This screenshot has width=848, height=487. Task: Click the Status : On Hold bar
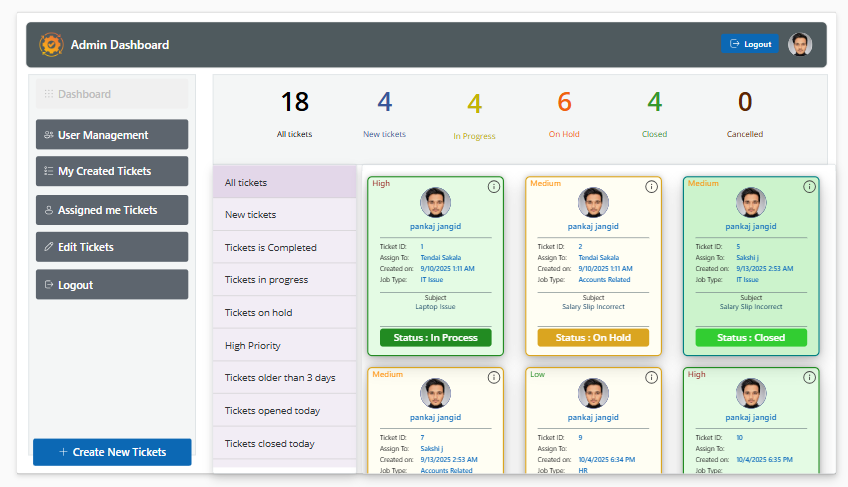coord(593,338)
